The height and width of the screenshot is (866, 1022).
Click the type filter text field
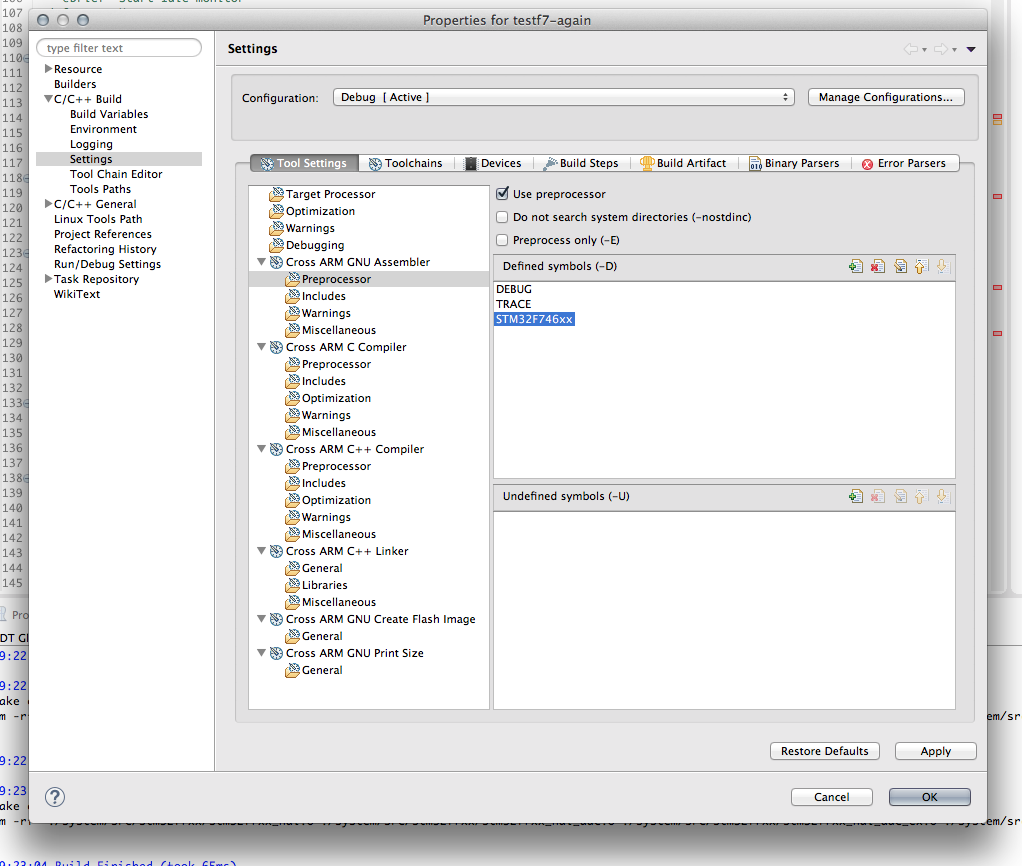119,48
